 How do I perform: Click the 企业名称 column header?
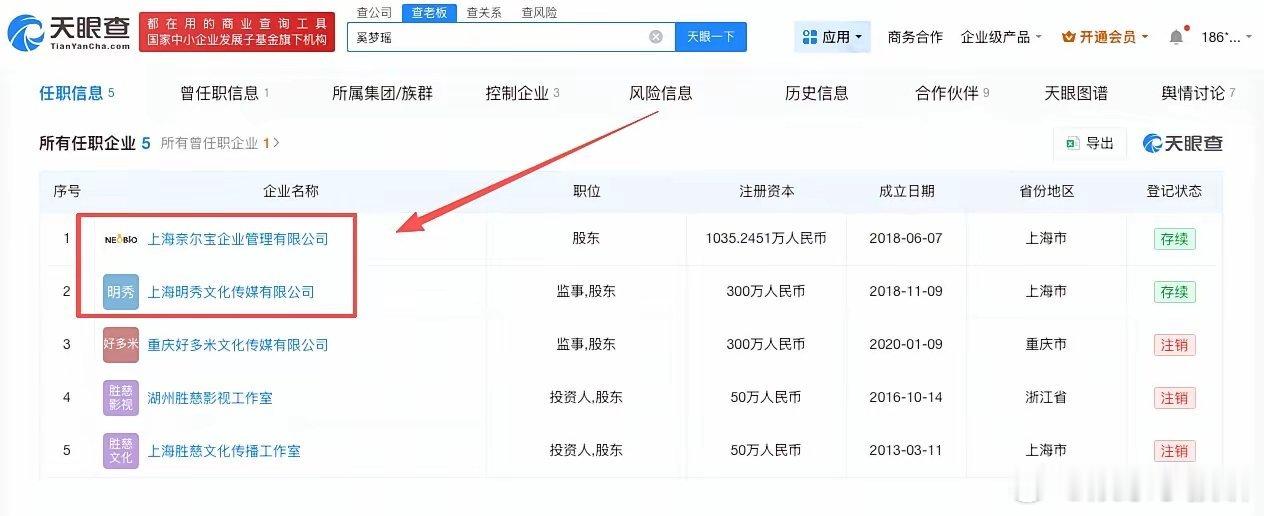click(291, 191)
